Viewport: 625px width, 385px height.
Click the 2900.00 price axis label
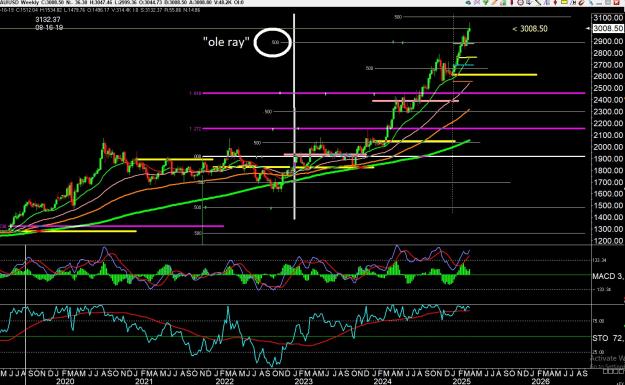[x=608, y=41]
